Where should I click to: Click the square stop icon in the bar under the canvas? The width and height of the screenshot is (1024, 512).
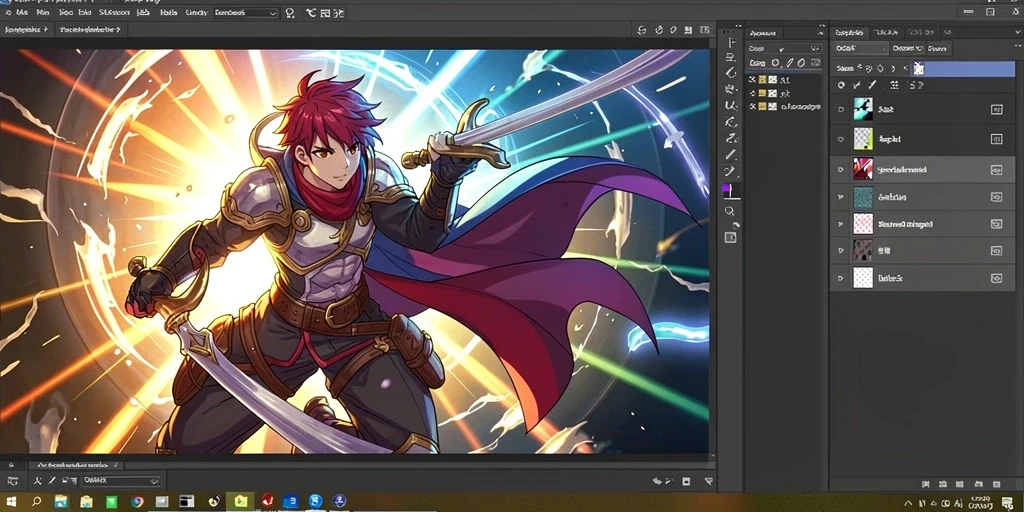(686, 481)
